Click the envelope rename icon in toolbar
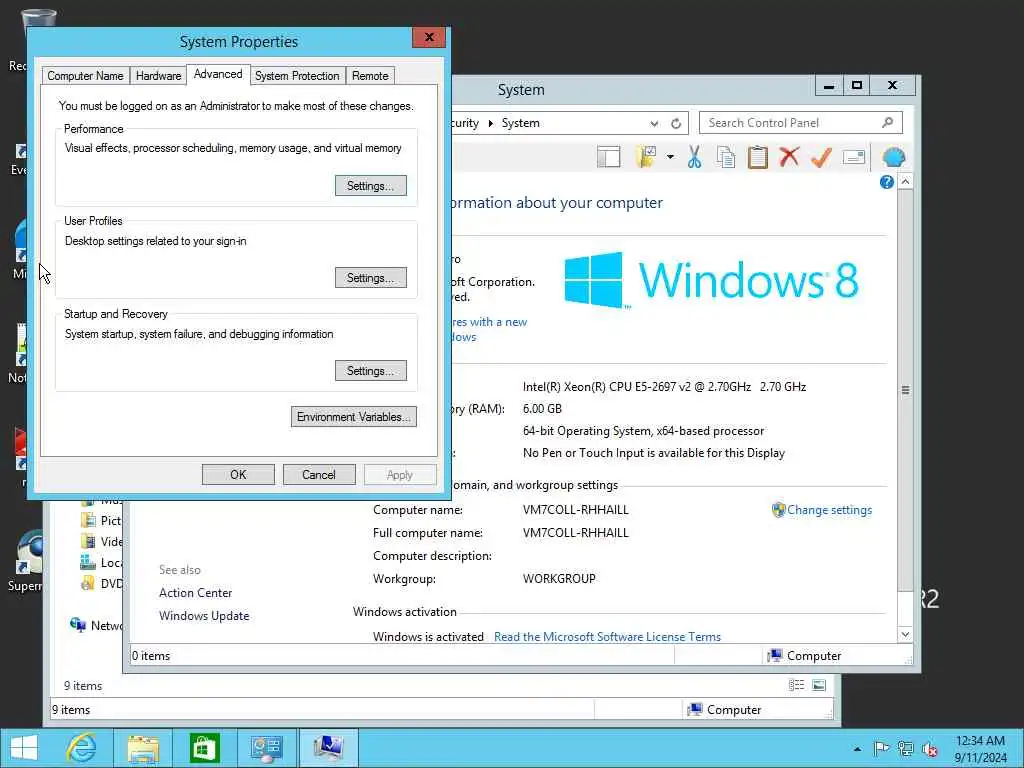This screenshot has width=1024, height=768. click(x=853, y=157)
